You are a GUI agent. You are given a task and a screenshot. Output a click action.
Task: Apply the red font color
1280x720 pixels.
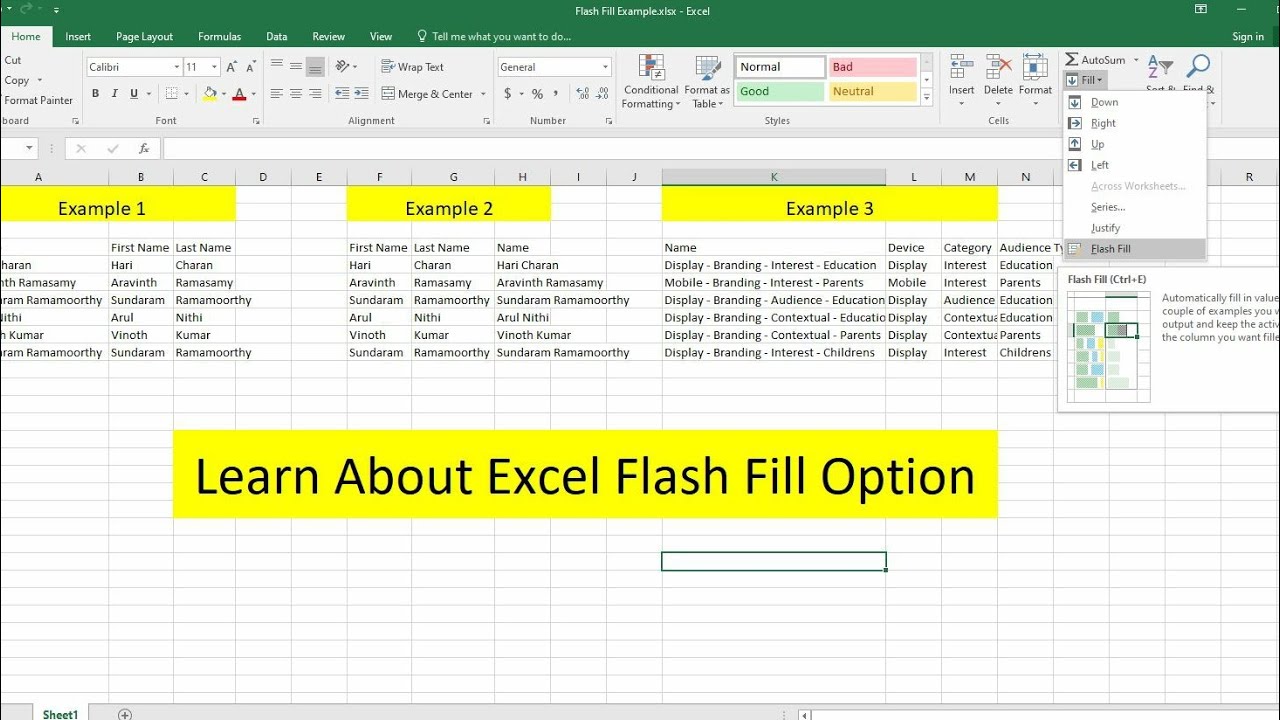pos(239,94)
